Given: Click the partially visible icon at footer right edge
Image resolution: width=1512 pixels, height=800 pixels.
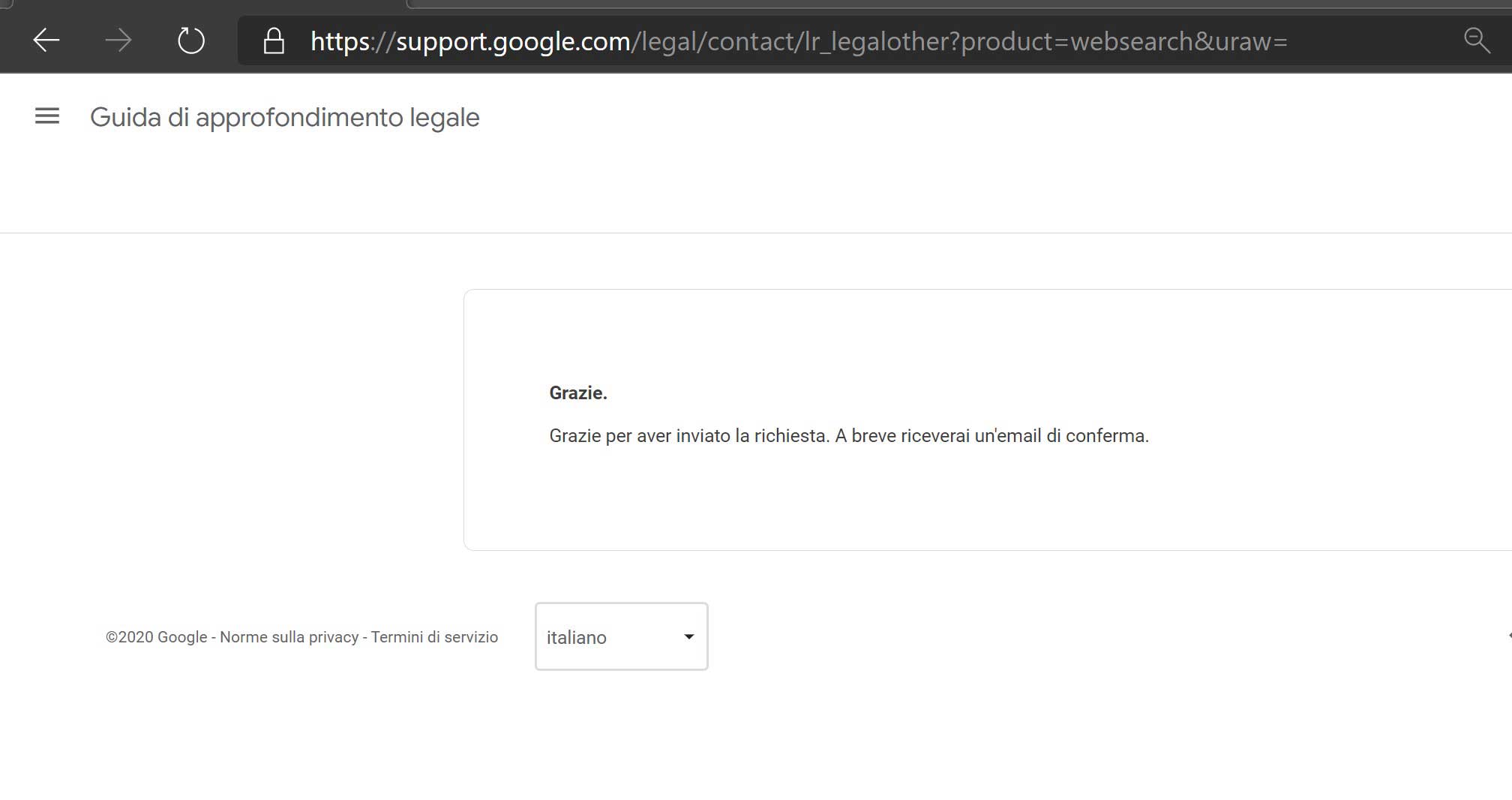Looking at the screenshot, I should click(1508, 636).
